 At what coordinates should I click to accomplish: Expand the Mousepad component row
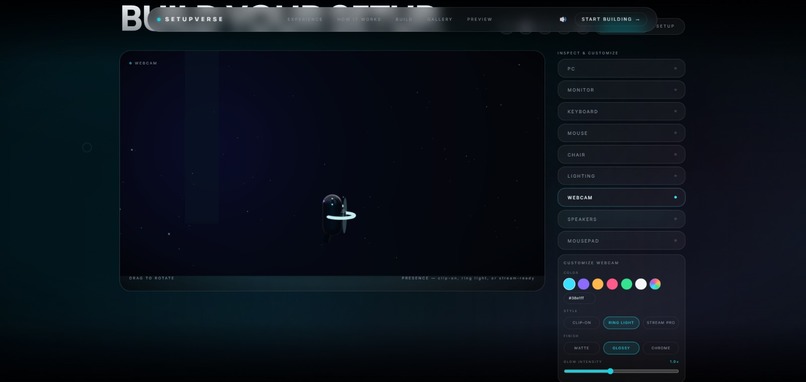(621, 241)
